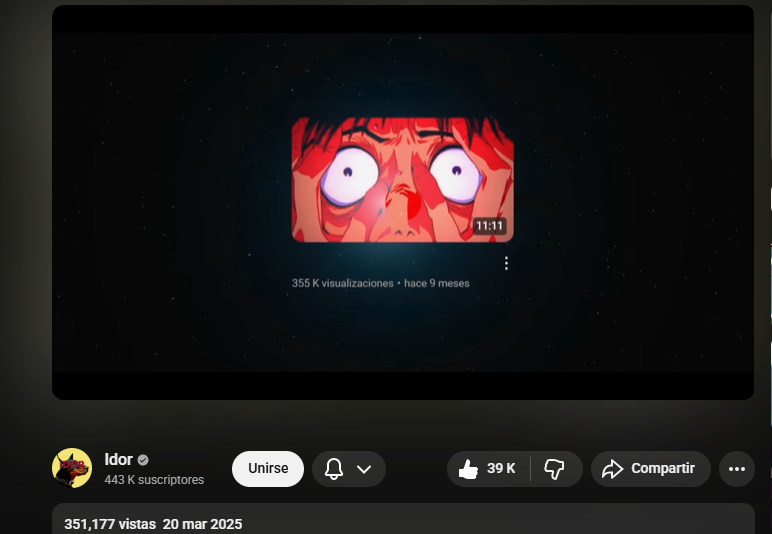Click the 443 K suscriptores text

click(x=154, y=480)
